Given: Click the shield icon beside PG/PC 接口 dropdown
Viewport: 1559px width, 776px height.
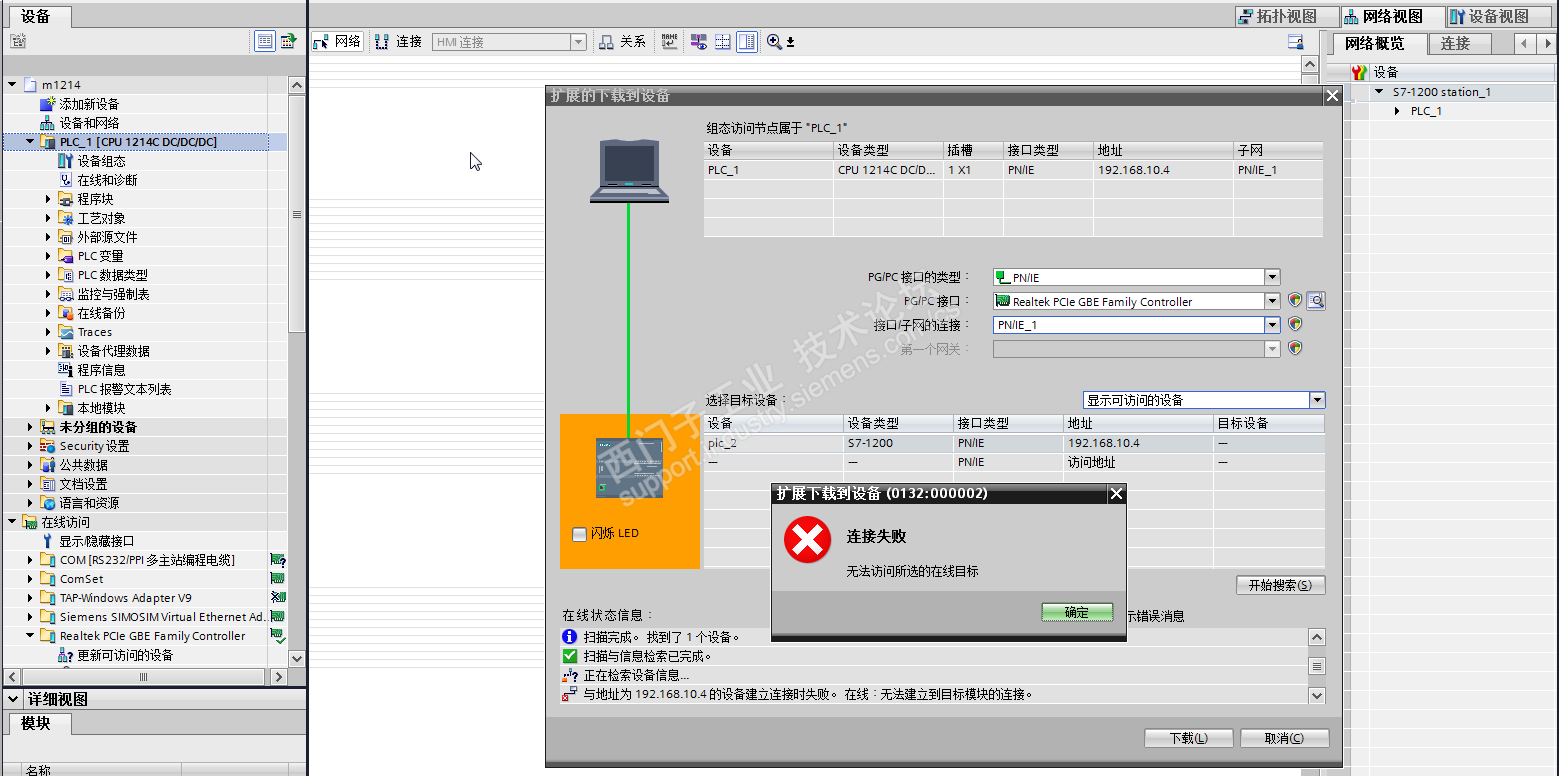Looking at the screenshot, I should [1295, 300].
